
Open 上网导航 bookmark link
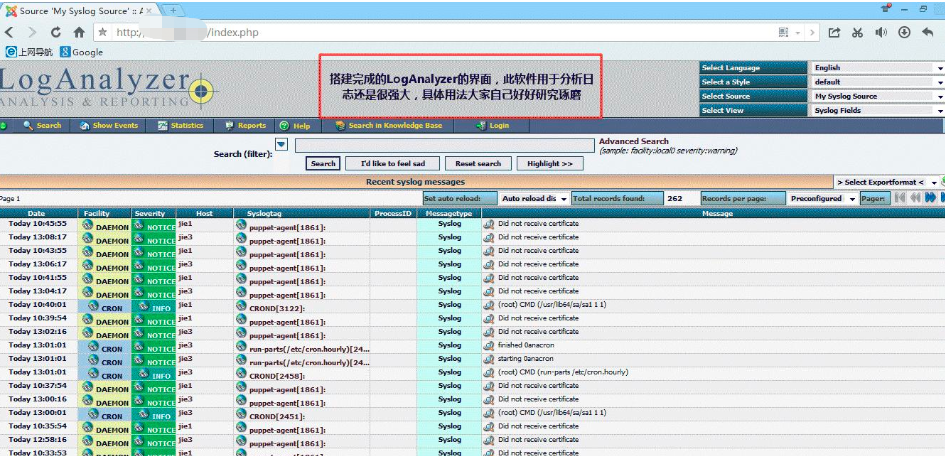(x=30, y=52)
